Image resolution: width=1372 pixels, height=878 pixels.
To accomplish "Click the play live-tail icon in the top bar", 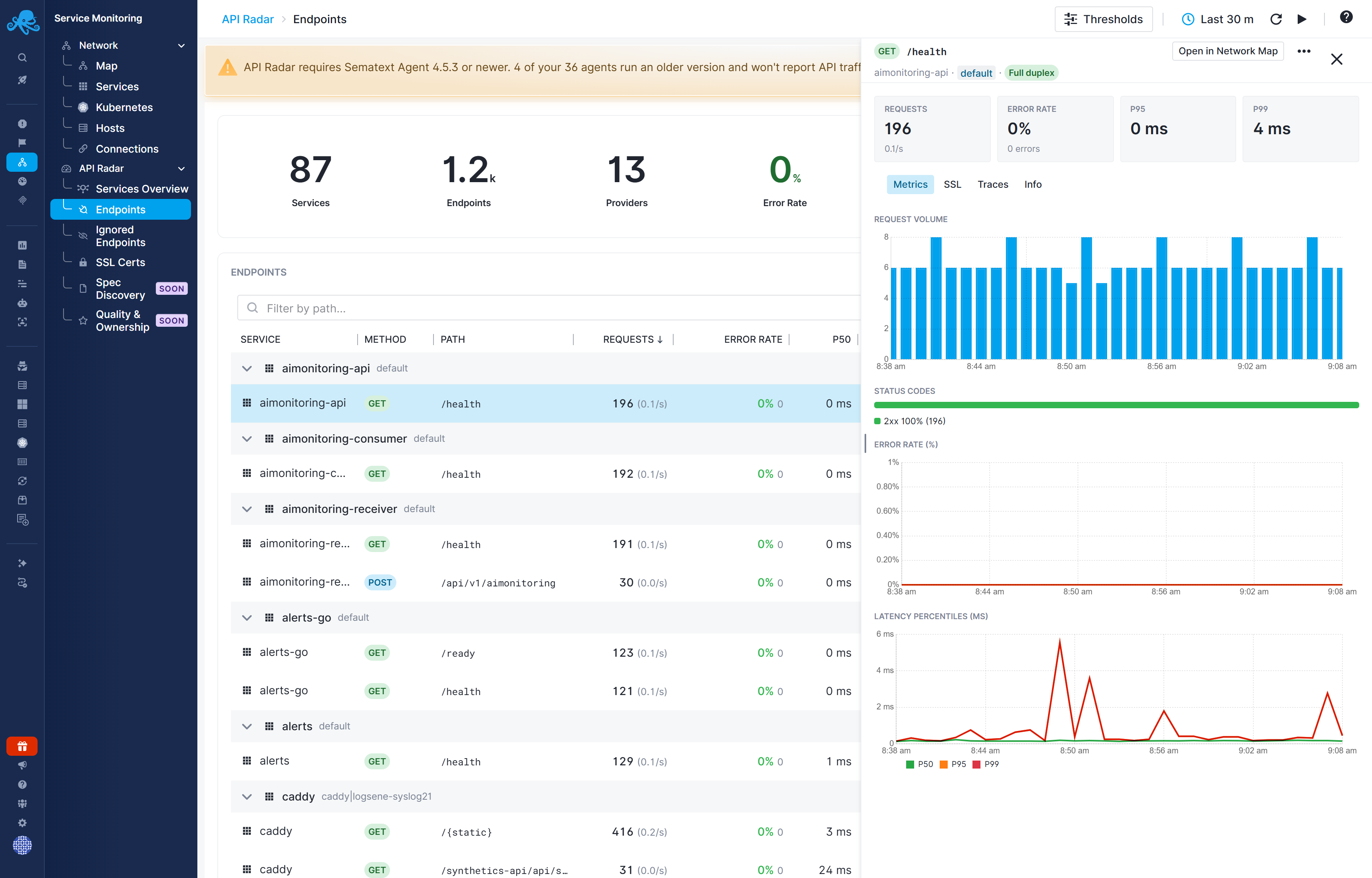I will pyautogui.click(x=1302, y=20).
